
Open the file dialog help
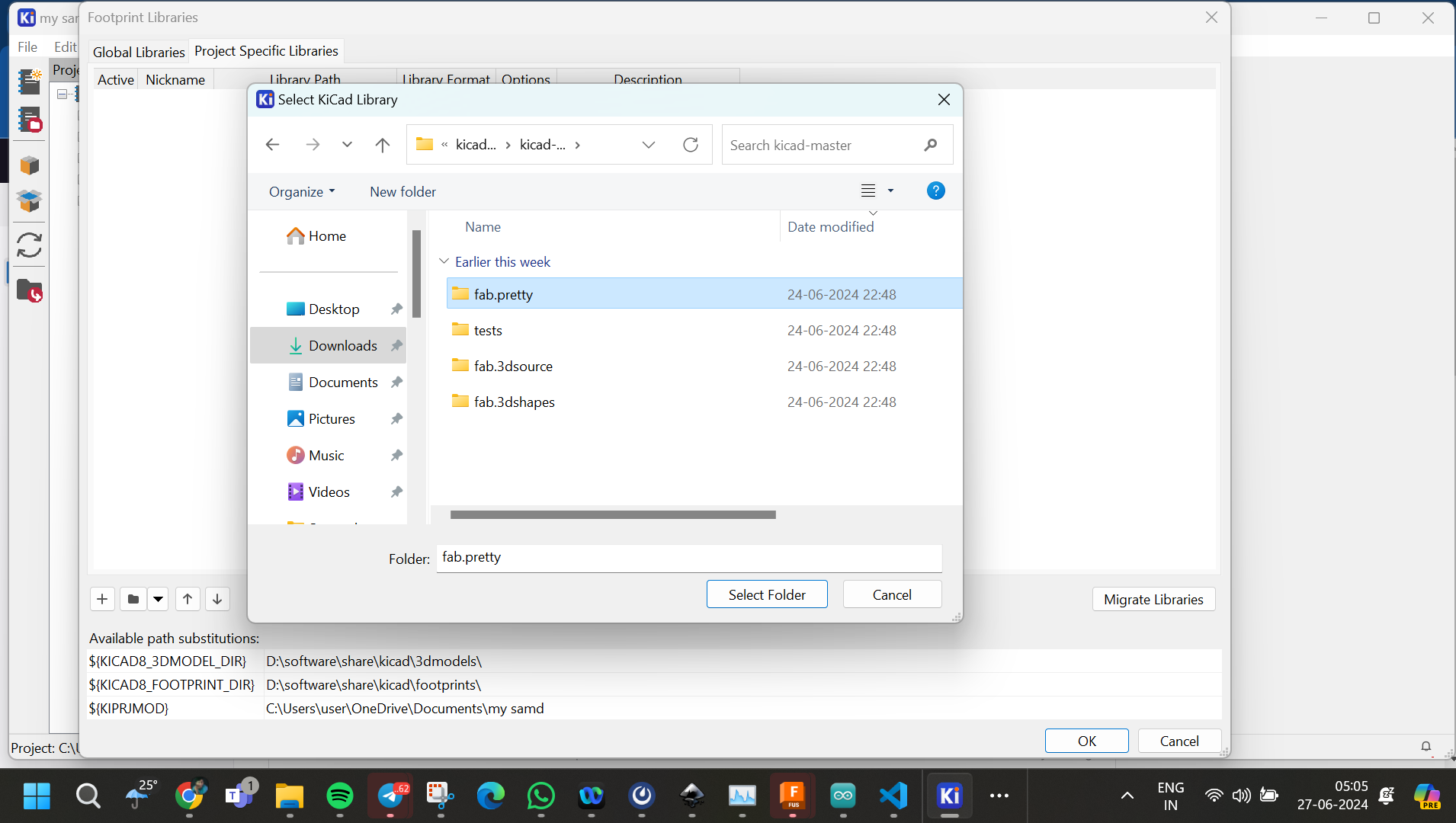coord(935,191)
